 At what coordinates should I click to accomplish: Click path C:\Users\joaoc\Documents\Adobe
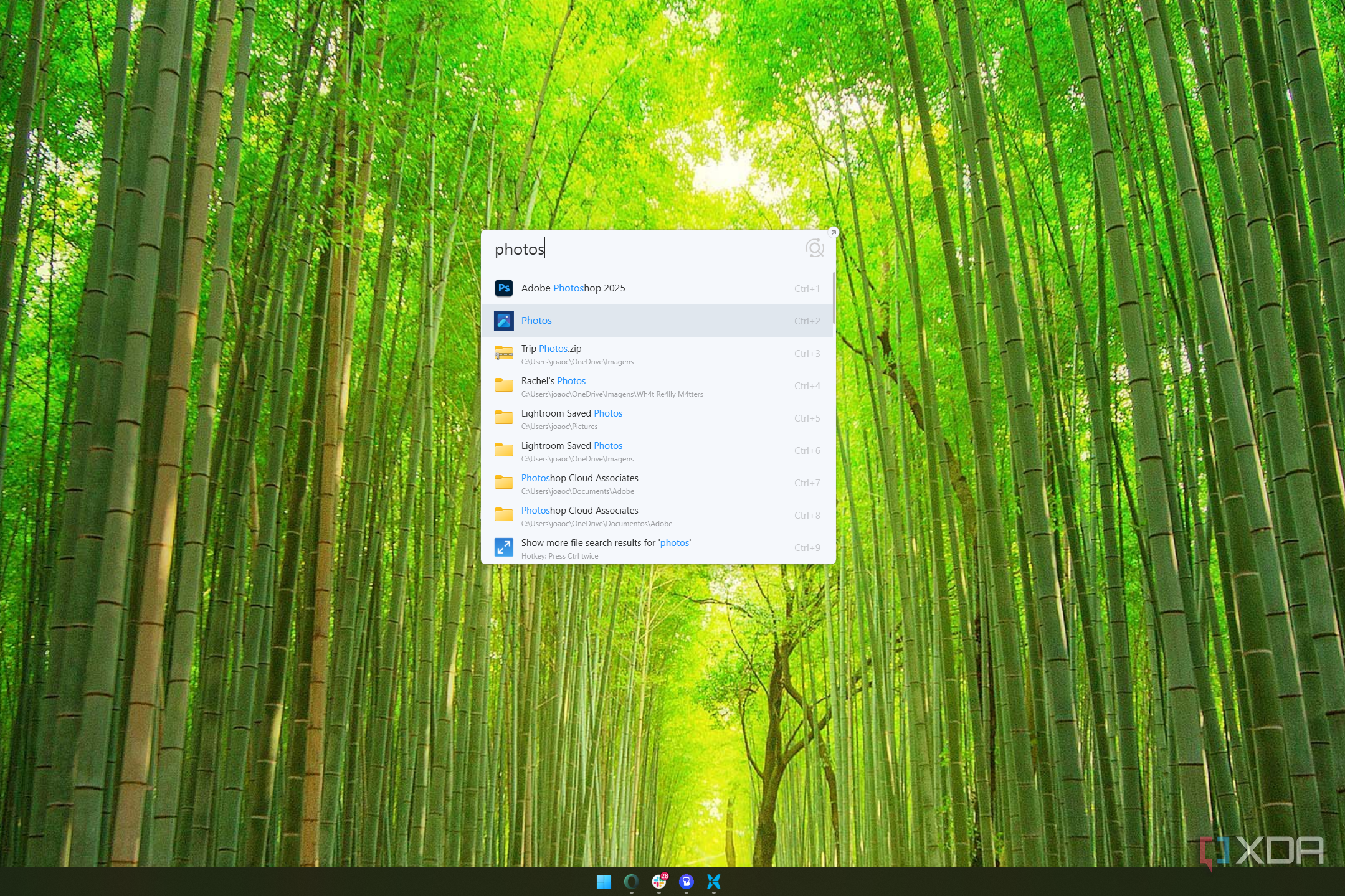pyautogui.click(x=577, y=491)
